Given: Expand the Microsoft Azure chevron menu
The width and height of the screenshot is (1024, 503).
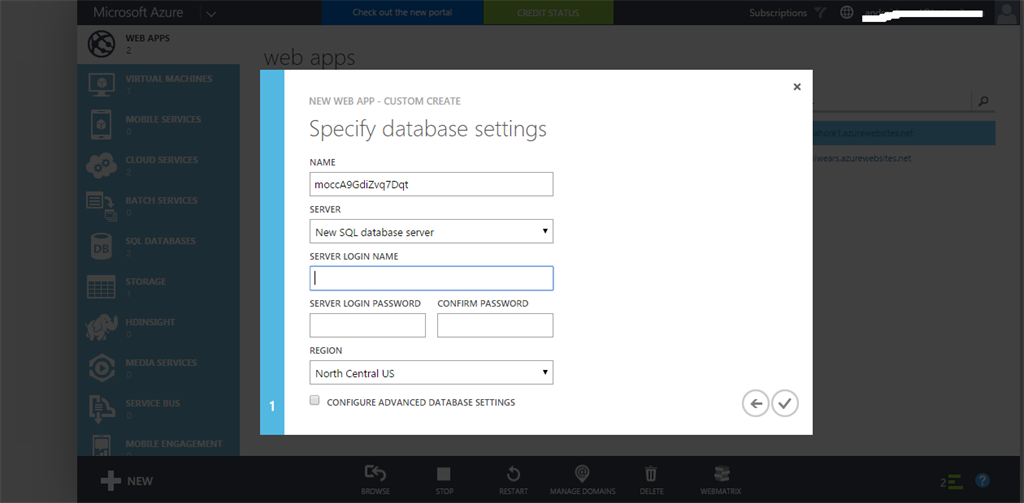Looking at the screenshot, I should (211, 13).
